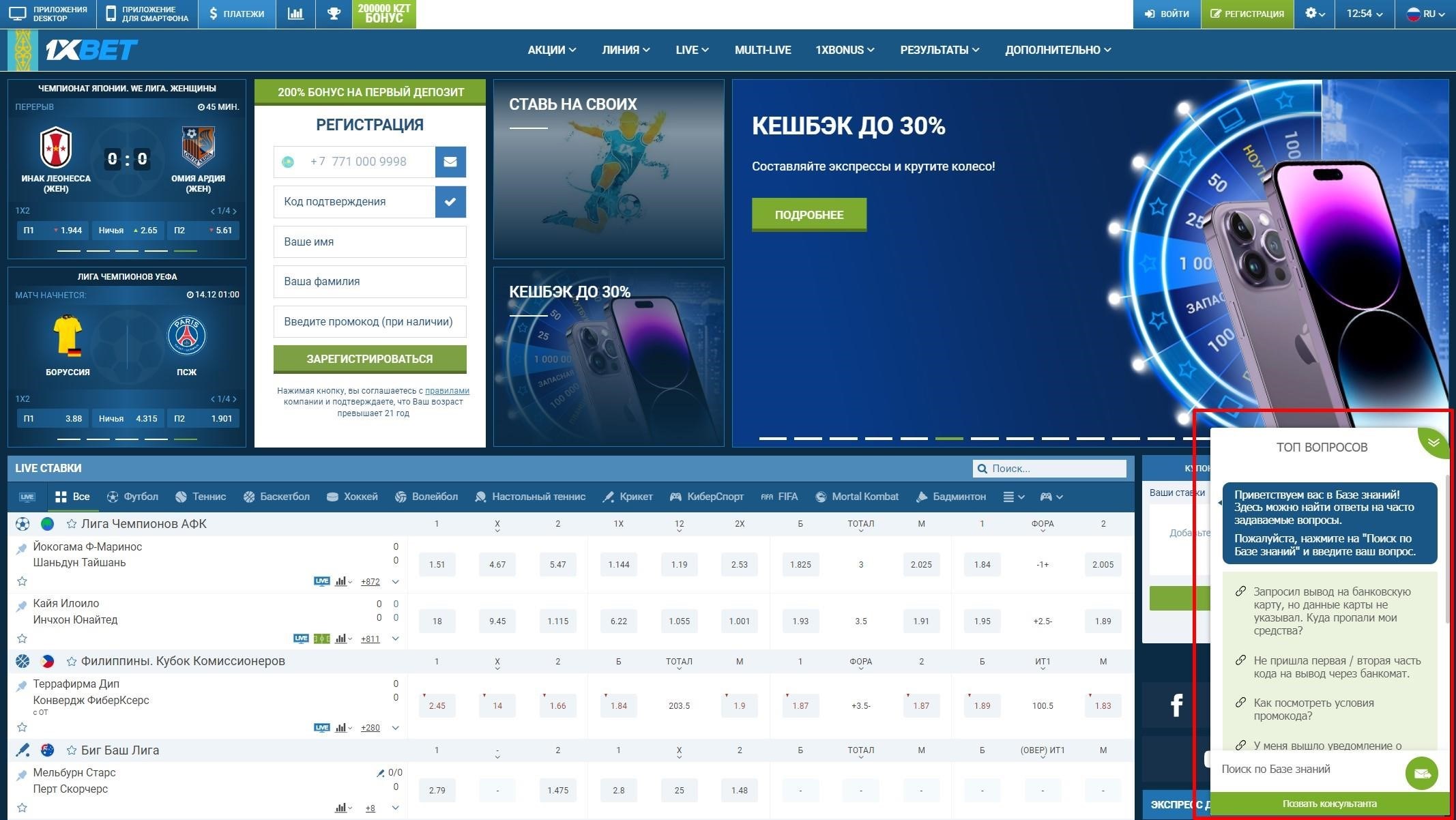The height and width of the screenshot is (820, 1456).
Task: Open the ЛИНИЯ menu
Action: 626,50
